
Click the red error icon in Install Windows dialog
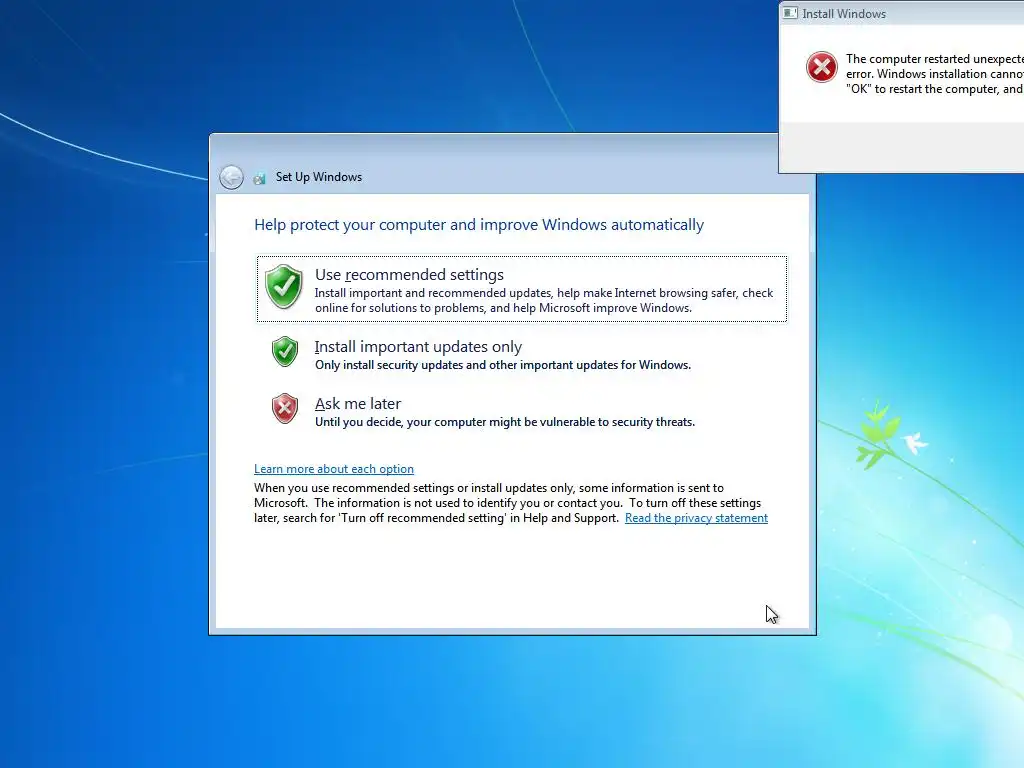click(822, 67)
